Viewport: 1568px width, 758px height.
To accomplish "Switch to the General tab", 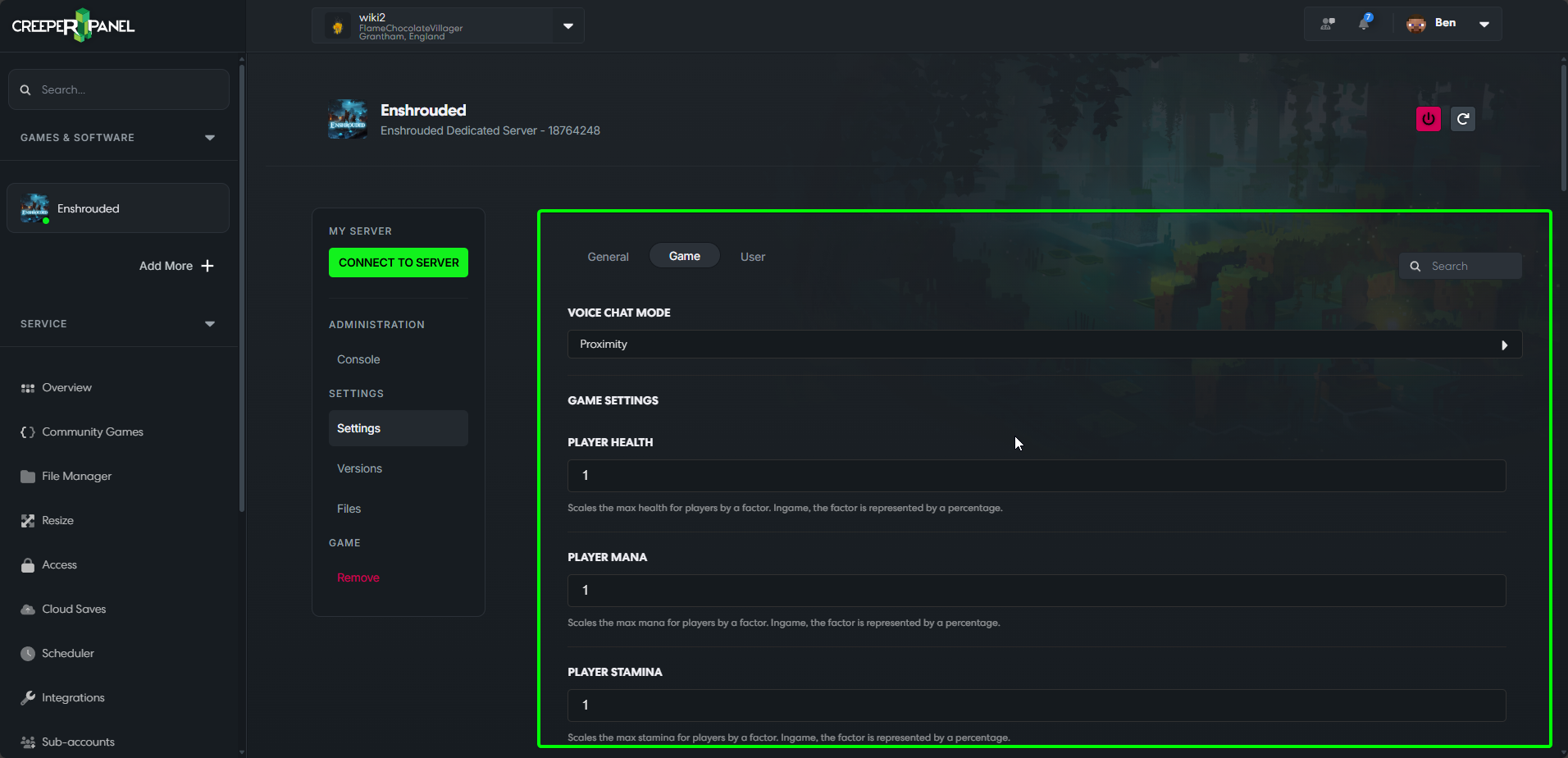I will tap(609, 257).
